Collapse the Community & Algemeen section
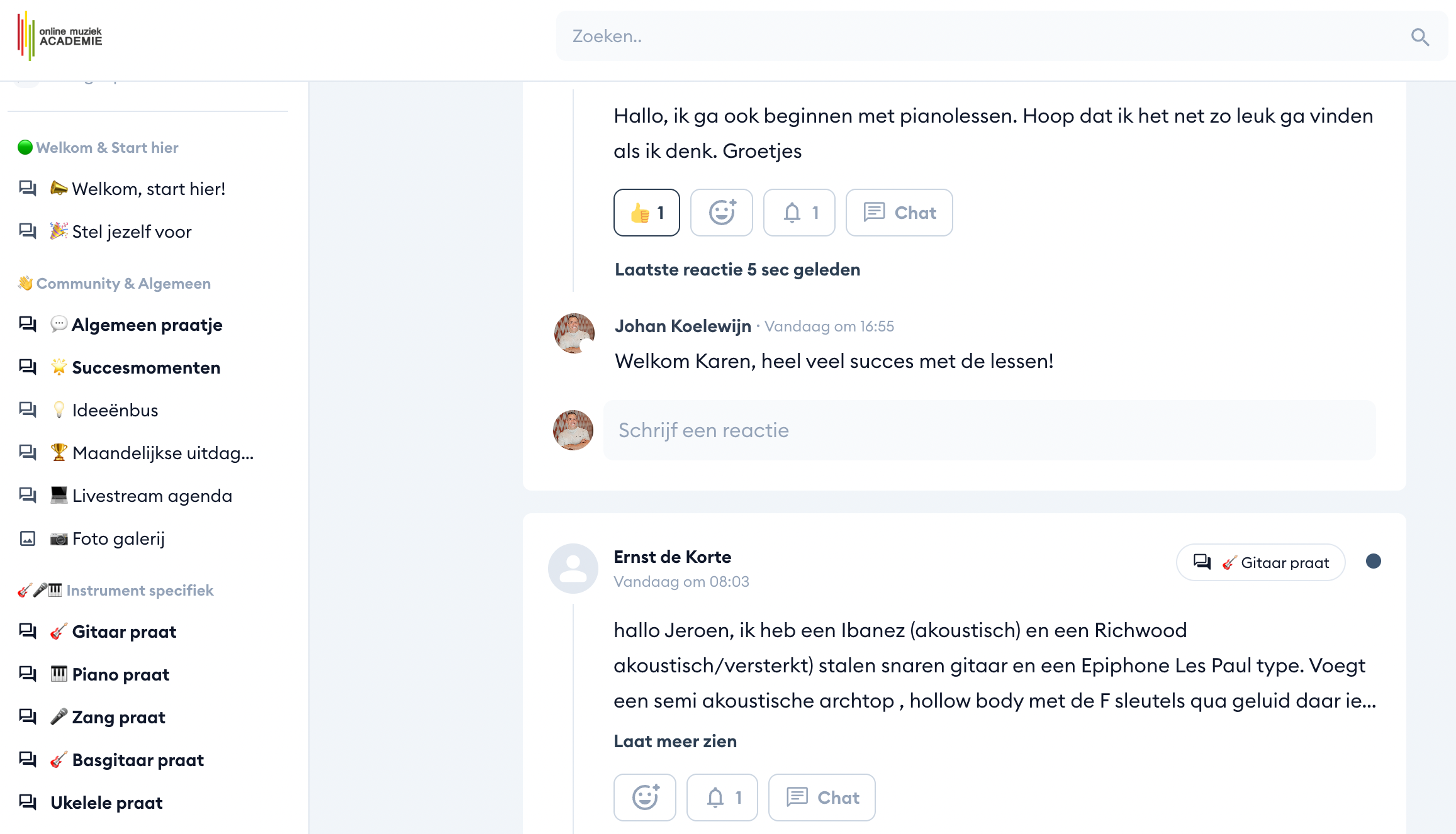The image size is (1456, 834). pos(123,284)
